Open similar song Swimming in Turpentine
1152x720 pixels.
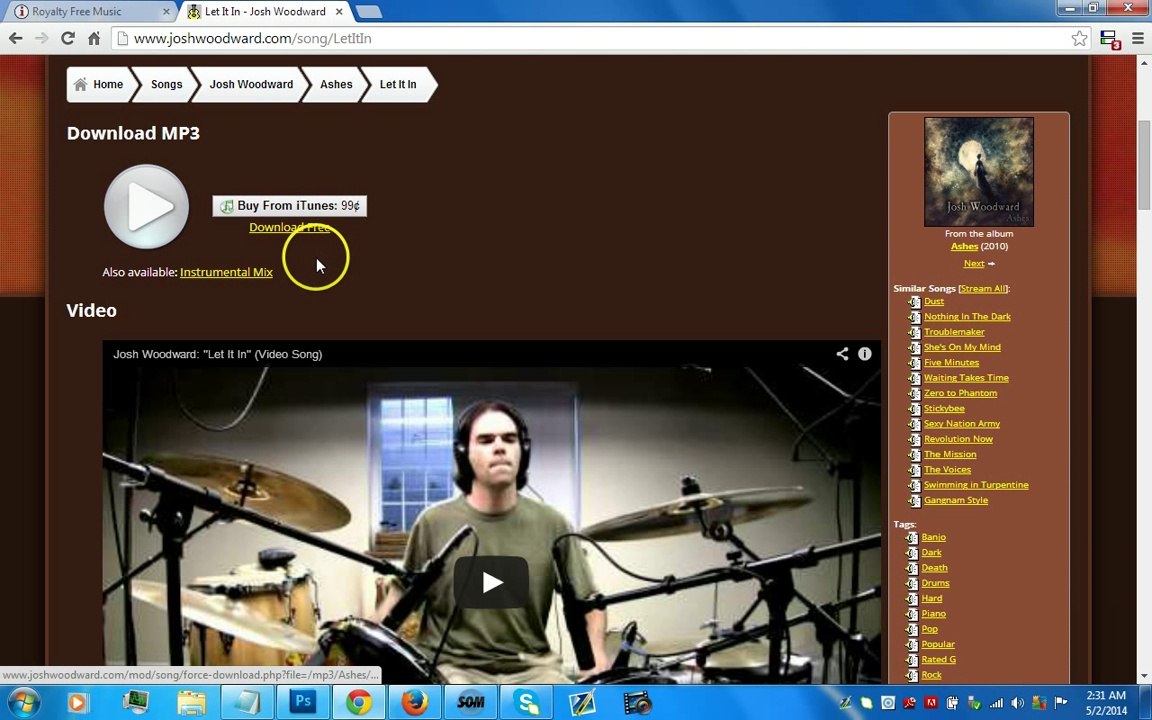[x=976, y=485]
